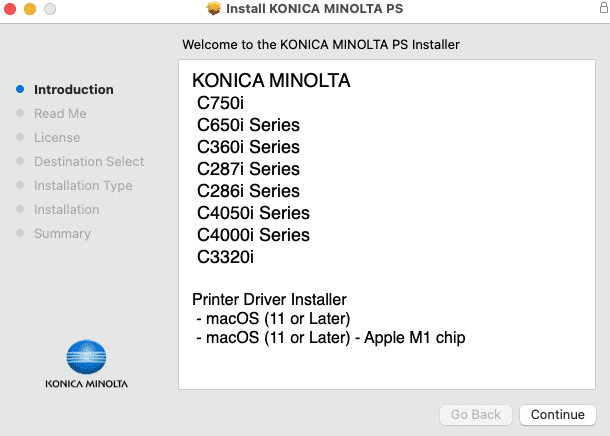Screen dimensions: 610x436
Task: Click the C4050i Series text line
Action: point(253,213)
